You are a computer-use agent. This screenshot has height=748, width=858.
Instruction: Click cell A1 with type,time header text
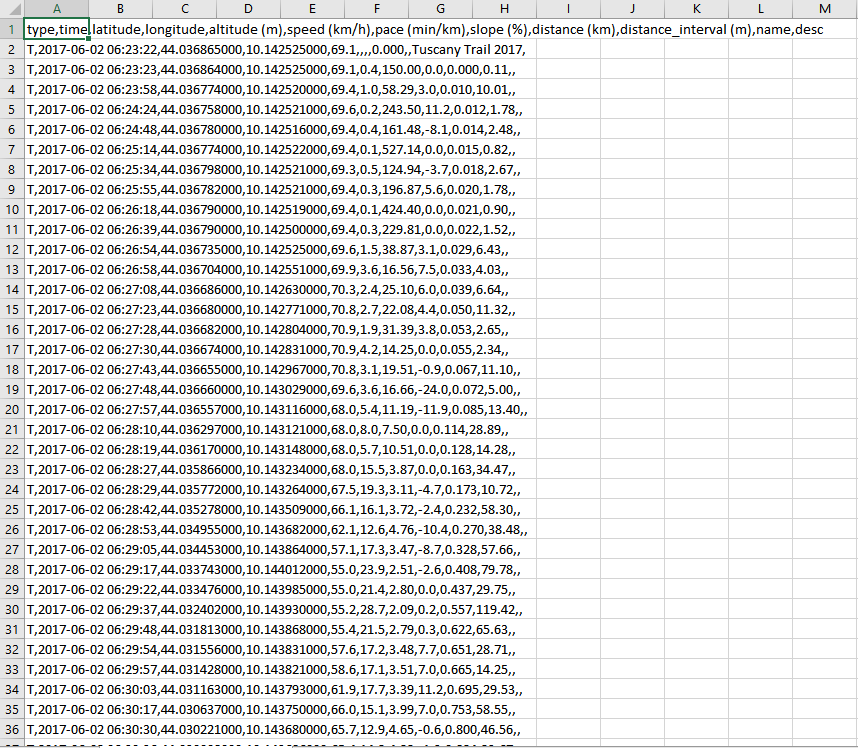[x=56, y=29]
